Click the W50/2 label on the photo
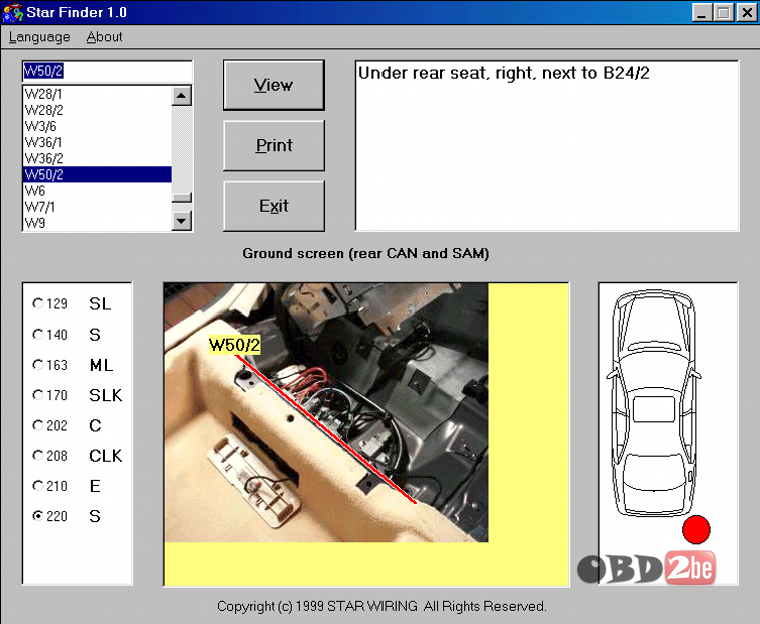This screenshot has height=624, width=760. 235,345
